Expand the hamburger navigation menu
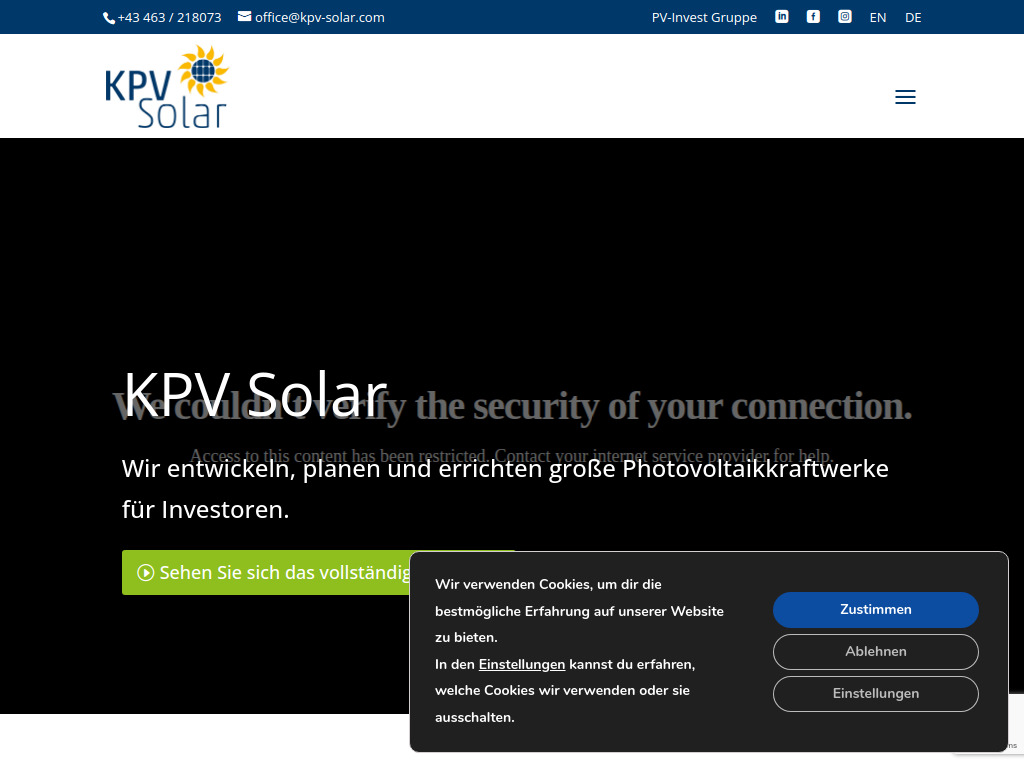 tap(905, 96)
